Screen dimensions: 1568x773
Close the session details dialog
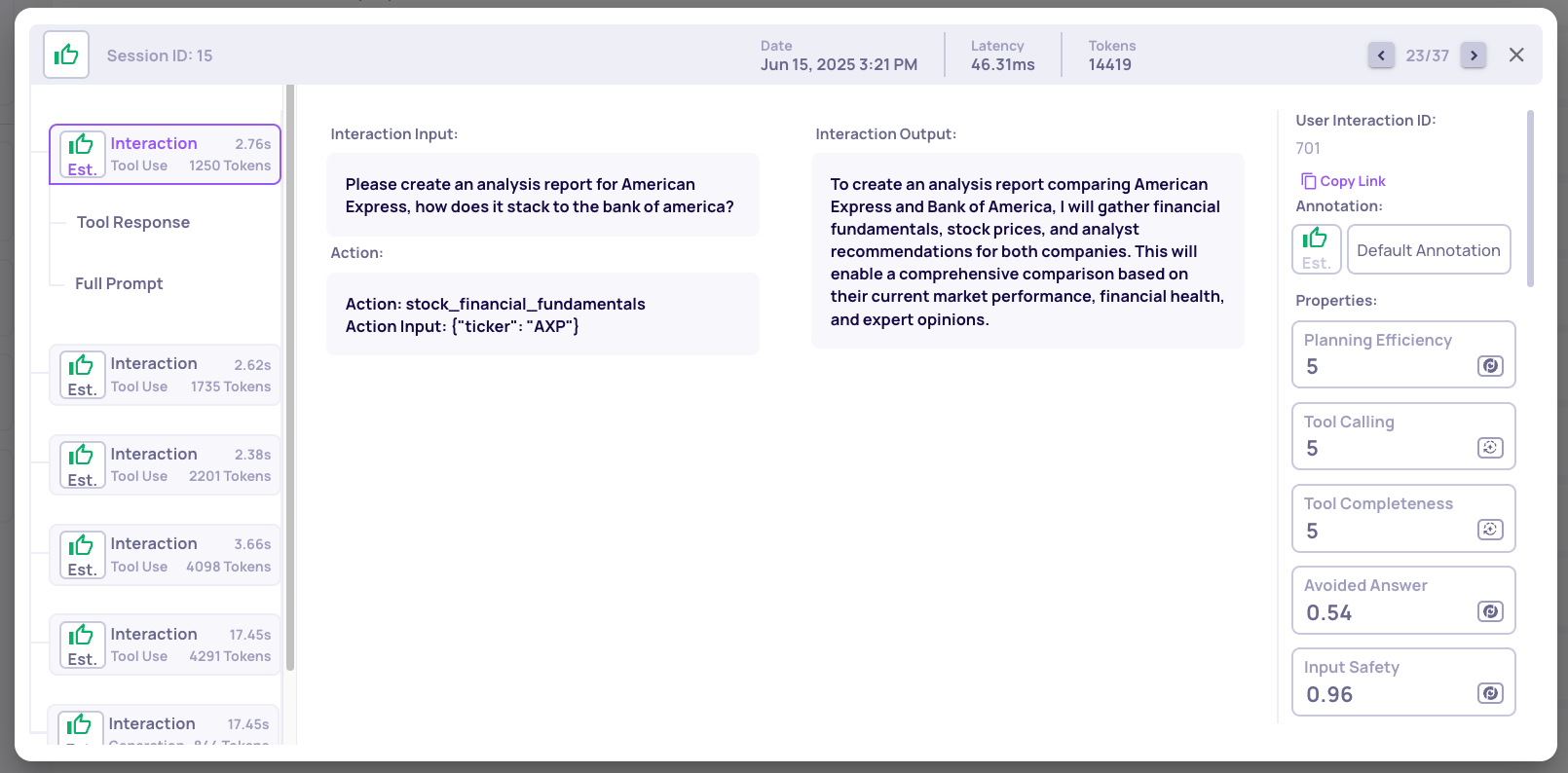coord(1516,55)
